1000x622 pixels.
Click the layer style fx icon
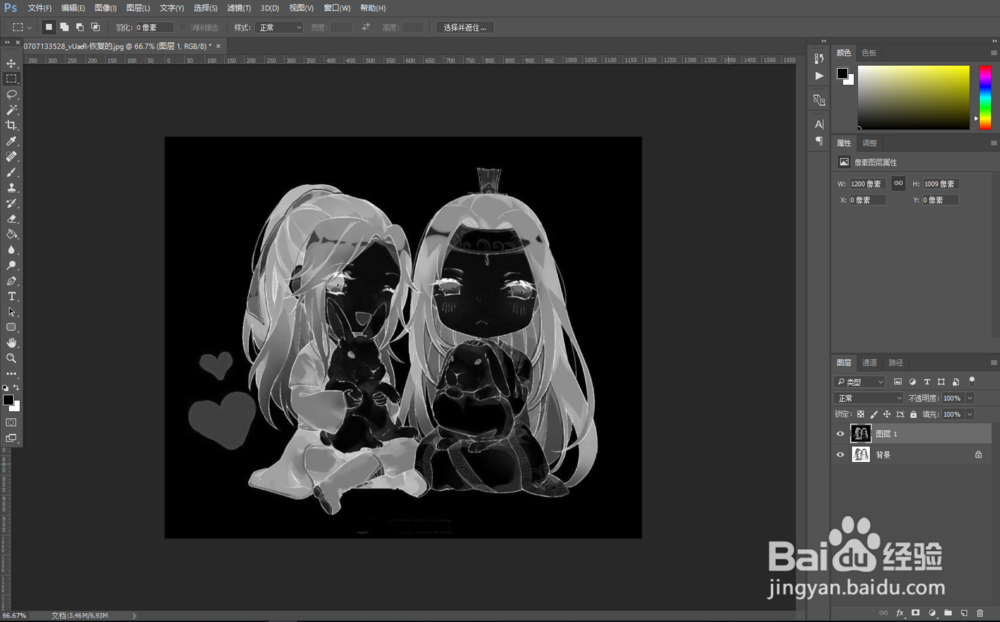click(x=900, y=613)
